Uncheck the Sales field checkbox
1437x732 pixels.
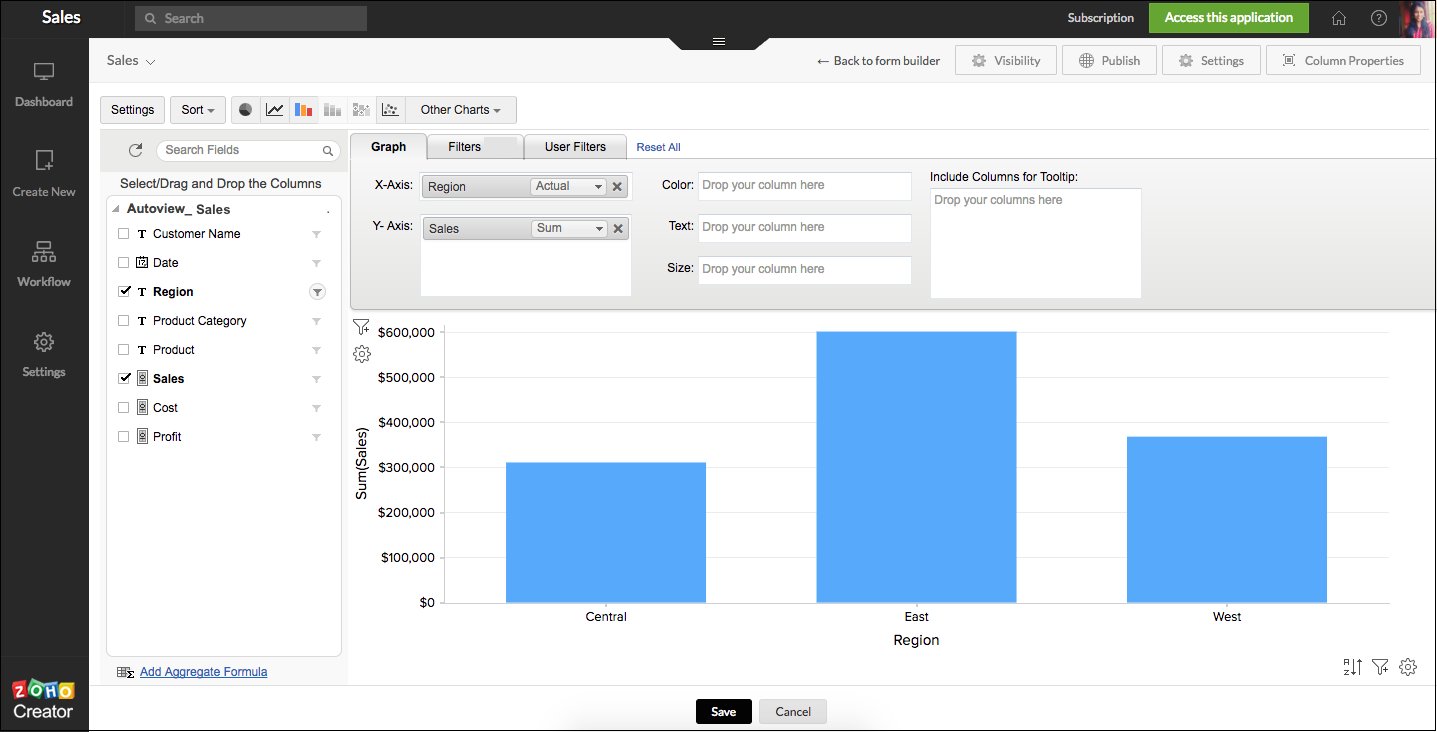coord(124,379)
